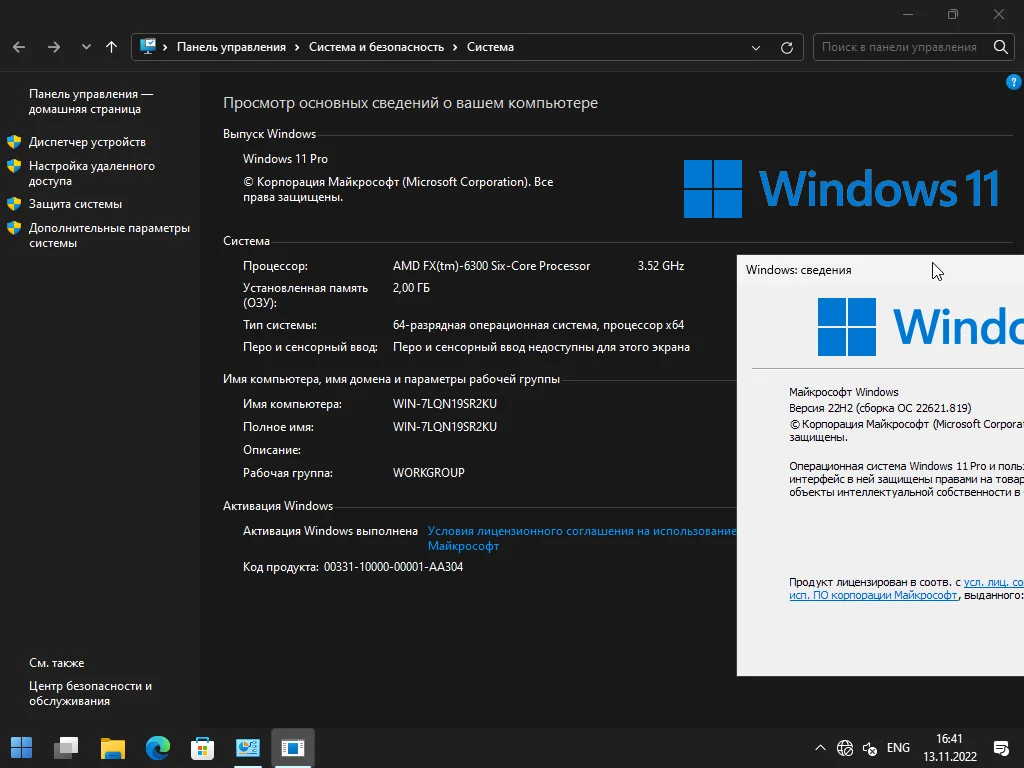Click the blue help question mark icon
The image size is (1024, 768).
1013,82
